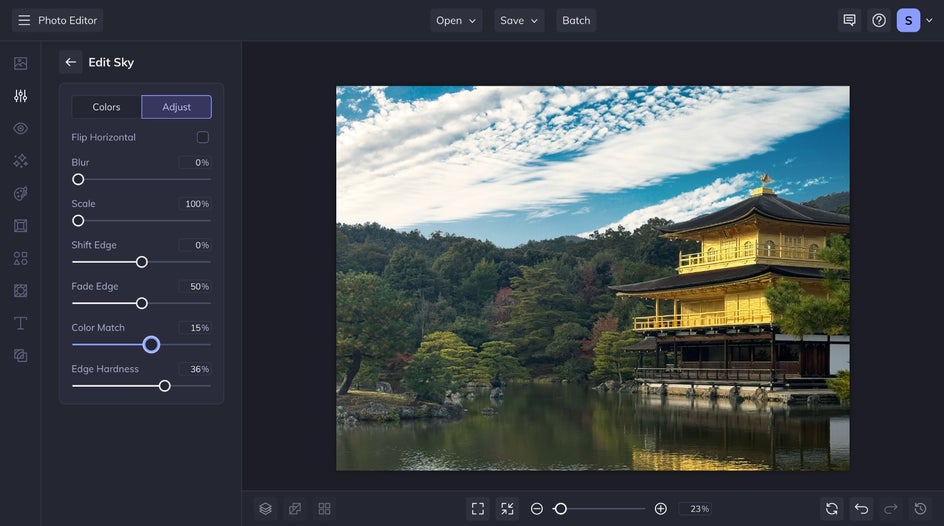Click the Edge Hardness 36% value field

pos(194,369)
